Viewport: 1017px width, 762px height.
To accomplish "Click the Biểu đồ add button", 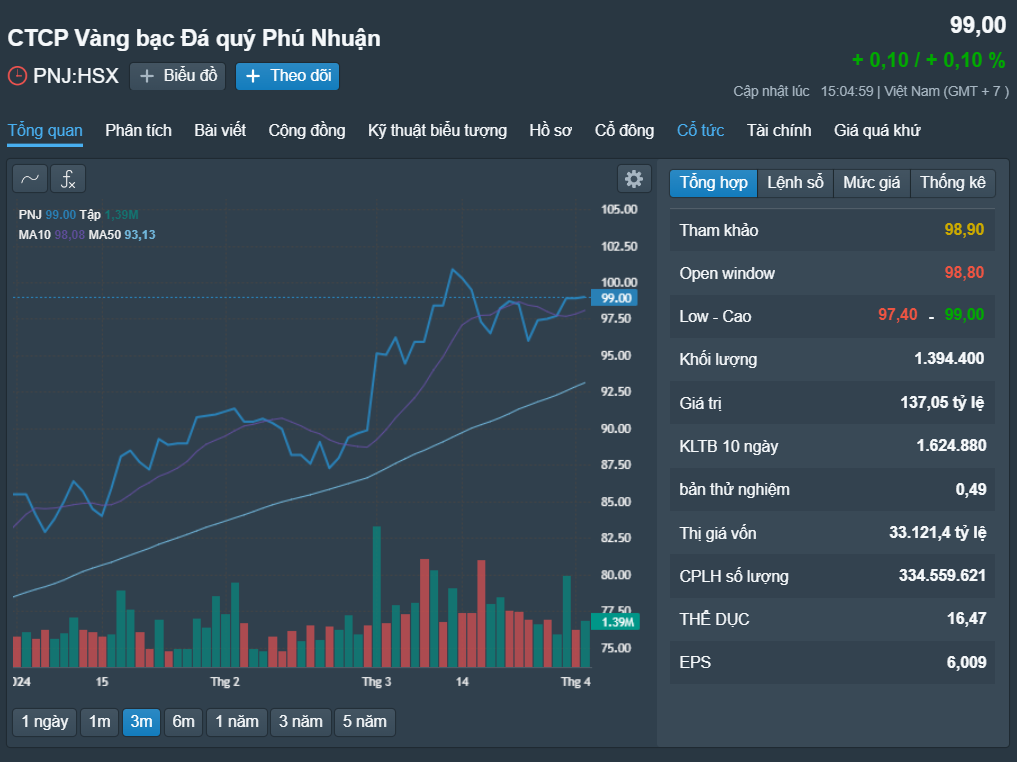I will pos(178,76).
